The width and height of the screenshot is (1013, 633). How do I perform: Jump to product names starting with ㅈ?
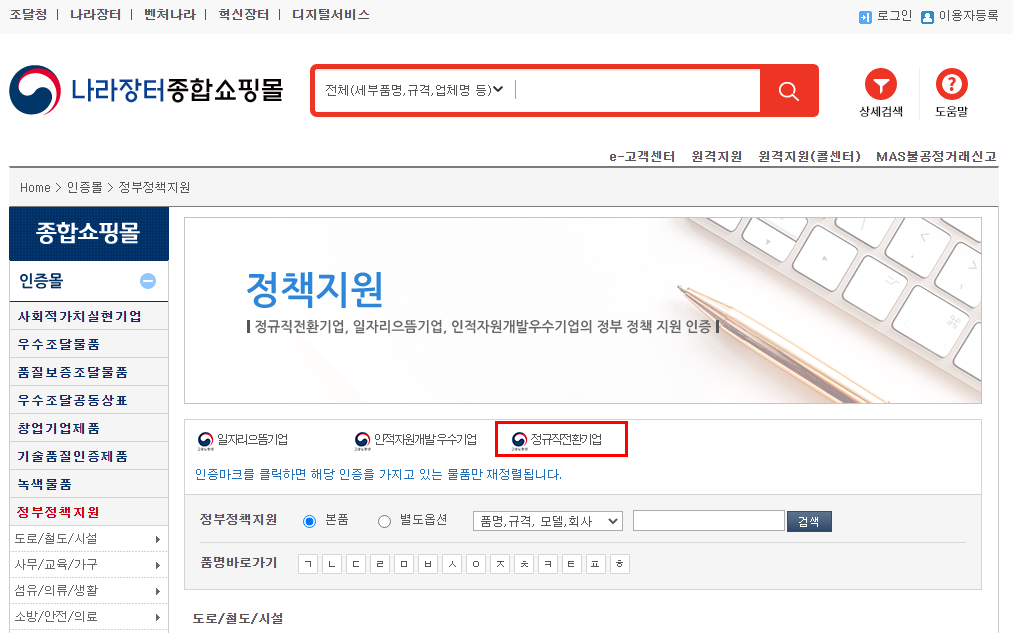coord(500,564)
